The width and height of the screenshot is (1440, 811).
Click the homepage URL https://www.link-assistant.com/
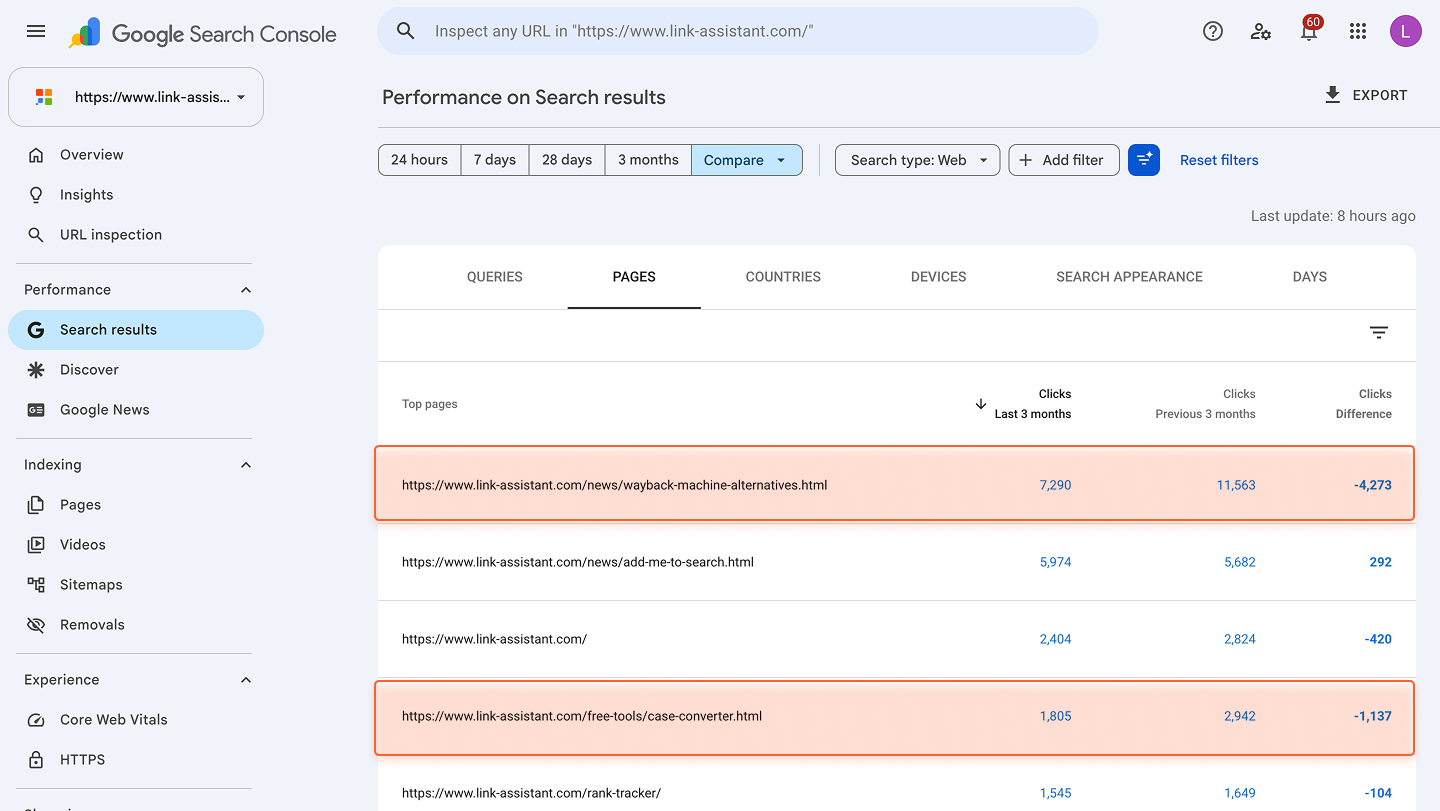[x=494, y=639]
